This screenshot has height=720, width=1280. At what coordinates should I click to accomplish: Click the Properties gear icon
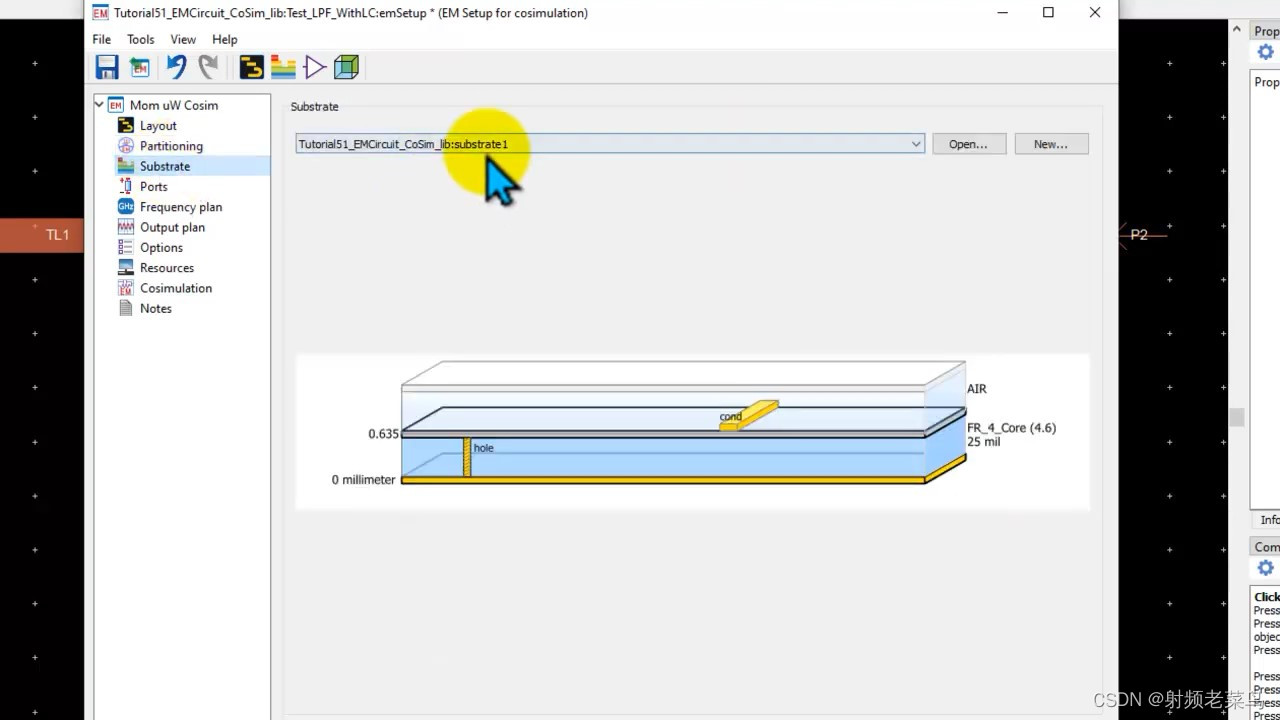1264,52
